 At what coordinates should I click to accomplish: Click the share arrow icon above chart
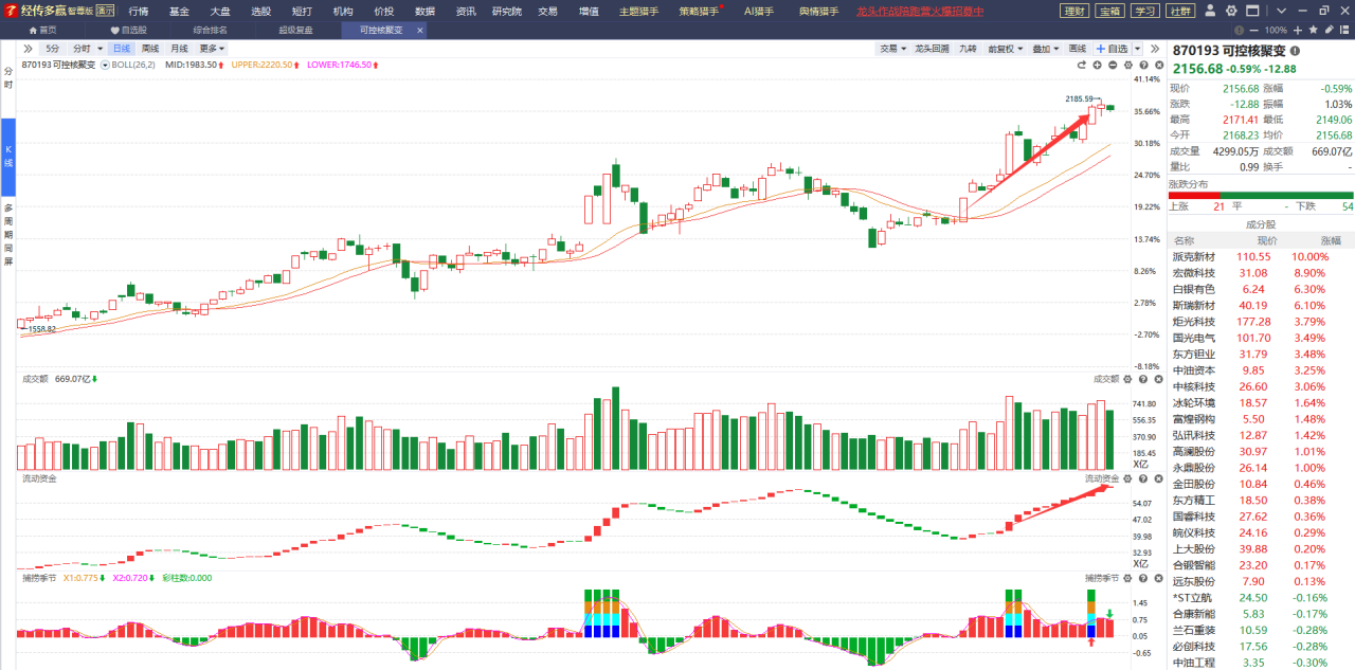[1081, 65]
